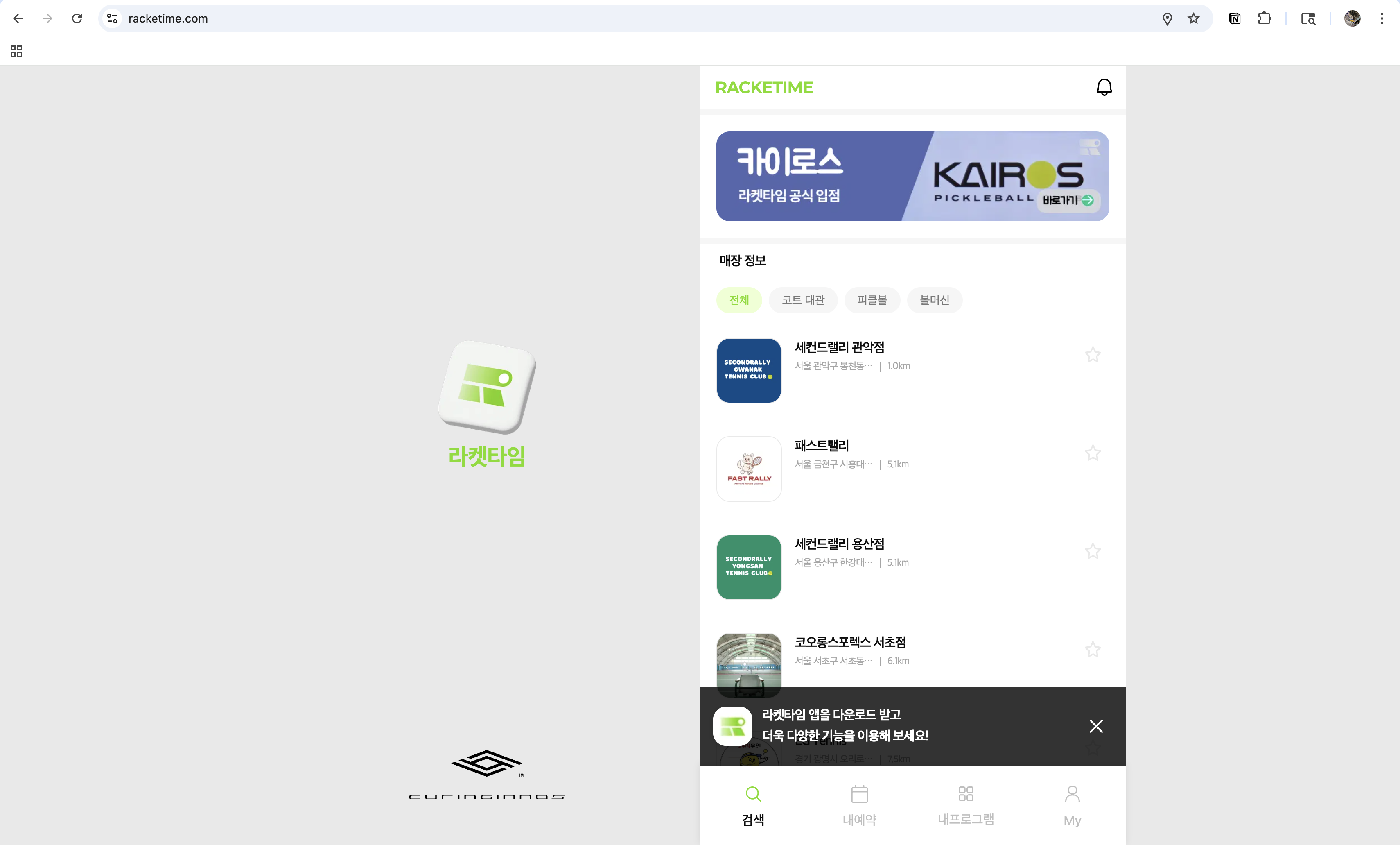
Task: Open venue title 세컨드랠리 관악점
Action: coord(839,347)
